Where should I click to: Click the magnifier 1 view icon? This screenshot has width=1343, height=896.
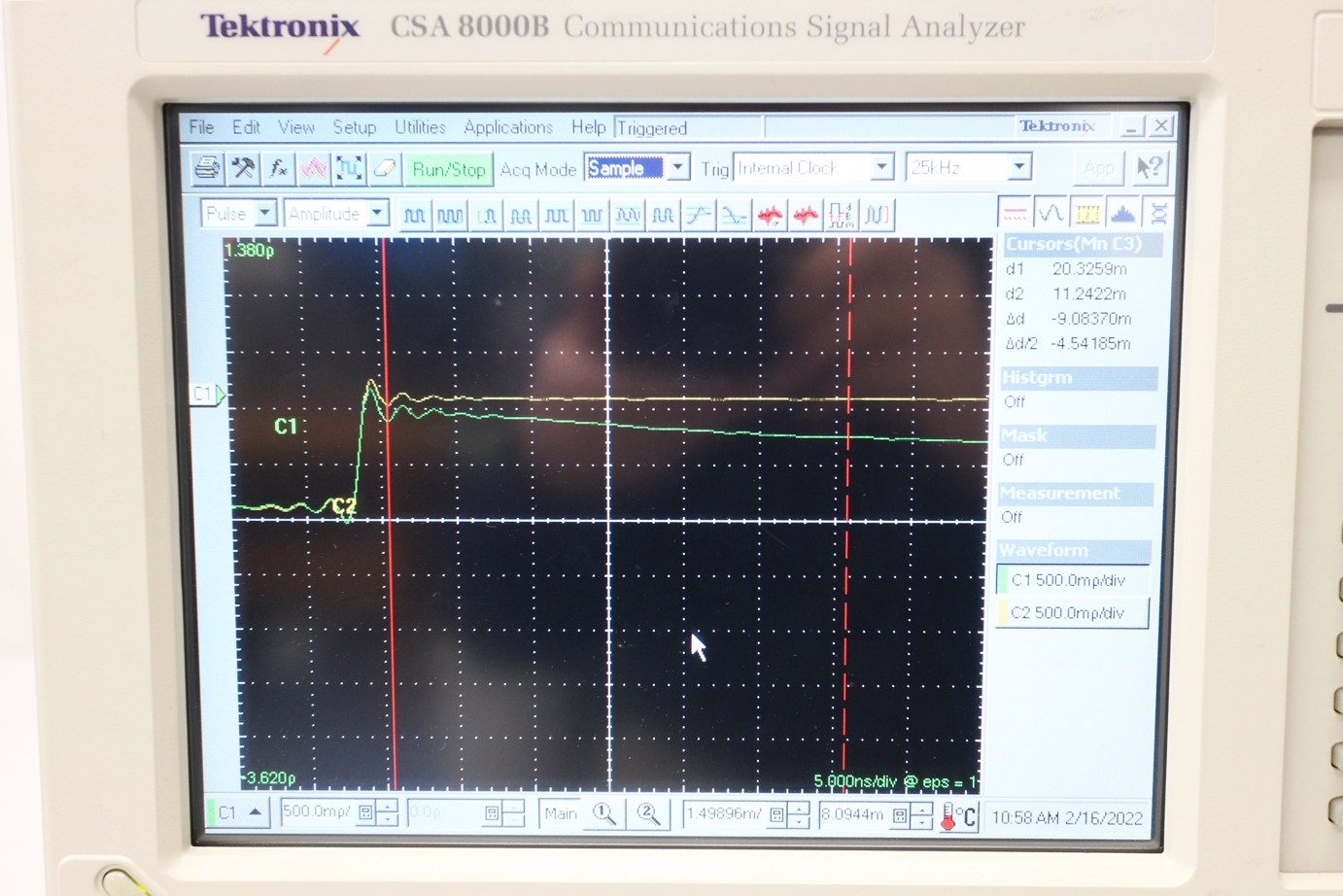click(x=604, y=814)
